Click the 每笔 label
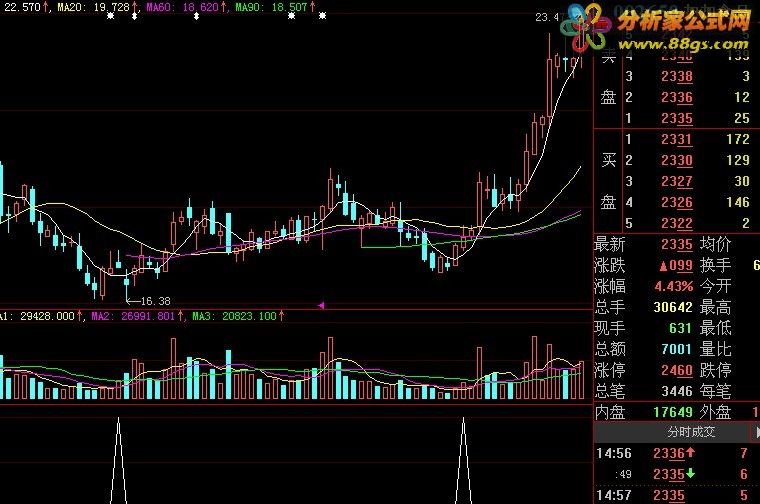 [715, 391]
